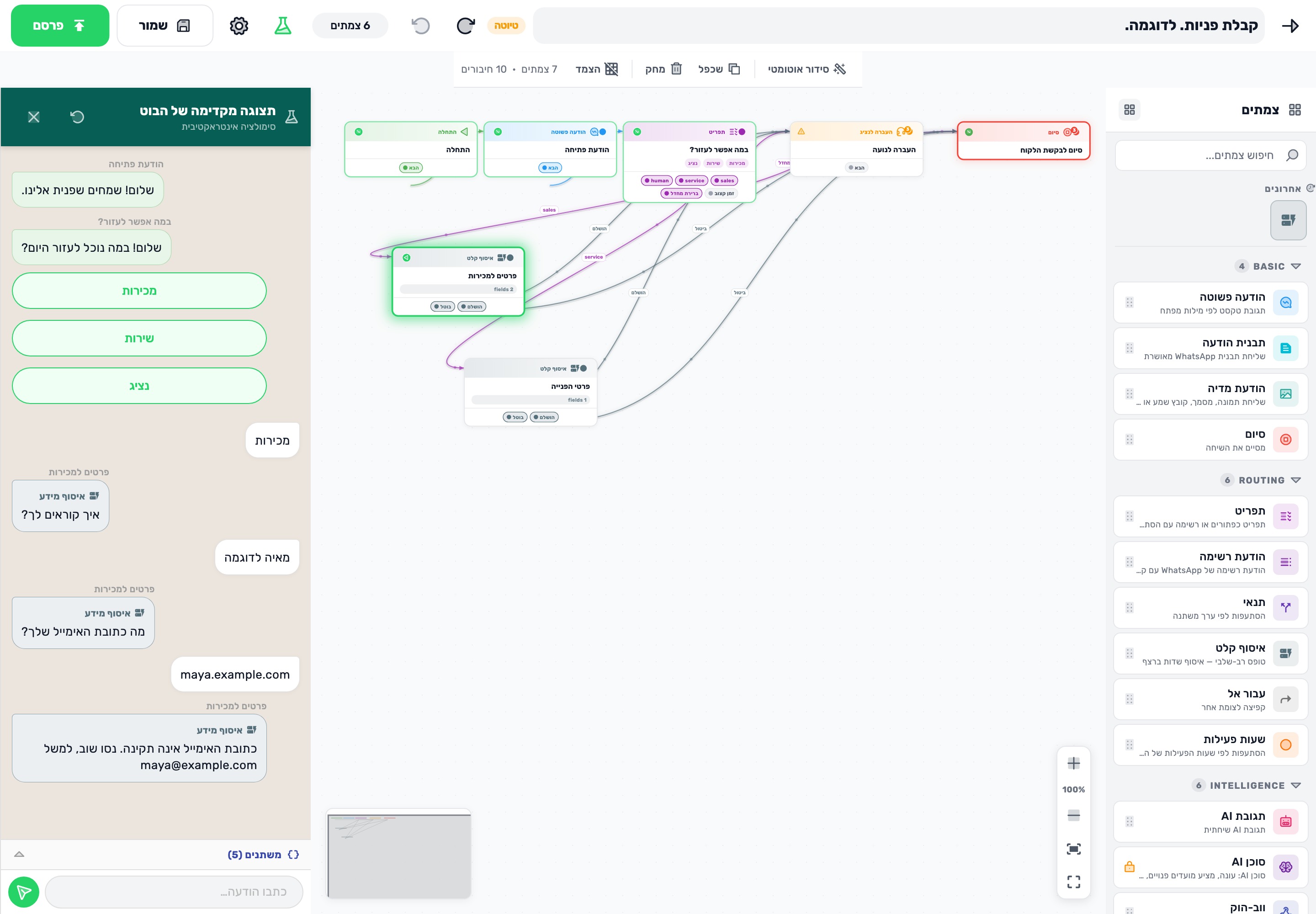Edit the bot name field קבלת פניות
Screen dimensions: 1316x914
coord(898,26)
